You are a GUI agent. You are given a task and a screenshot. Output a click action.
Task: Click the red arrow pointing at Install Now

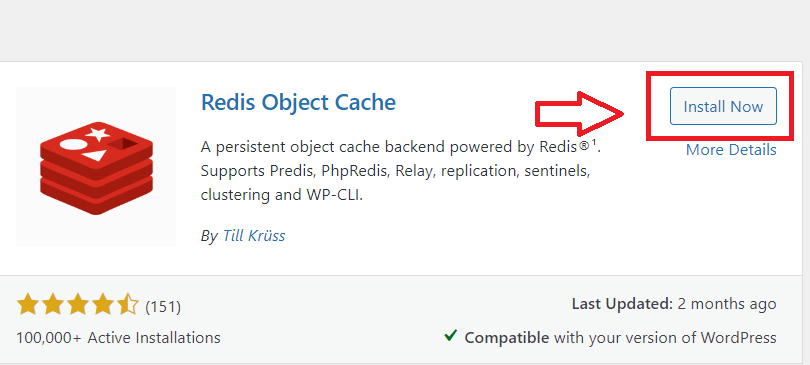pos(580,114)
